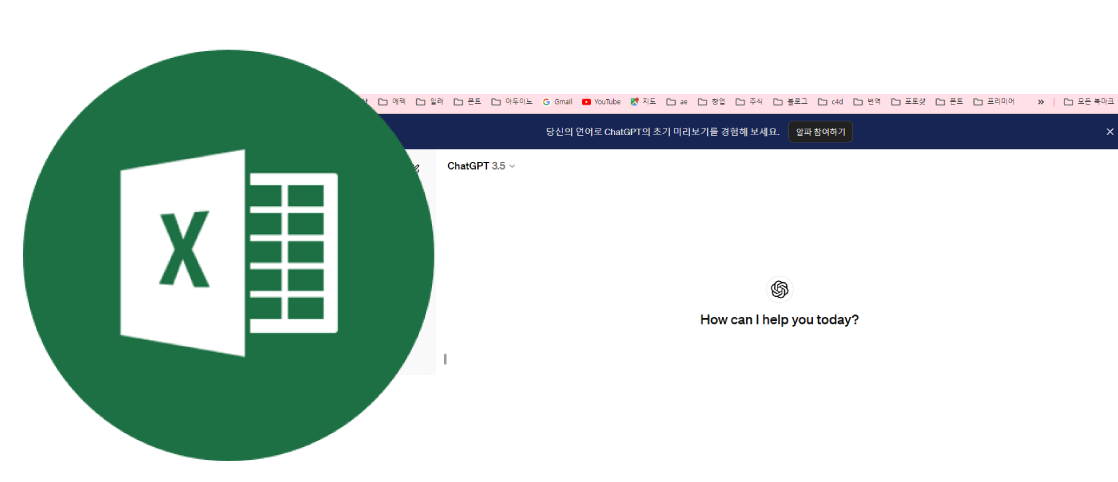This screenshot has height=482, width=1118.
Task: Open the 아두이노 bookmark folder
Action: (x=512, y=102)
